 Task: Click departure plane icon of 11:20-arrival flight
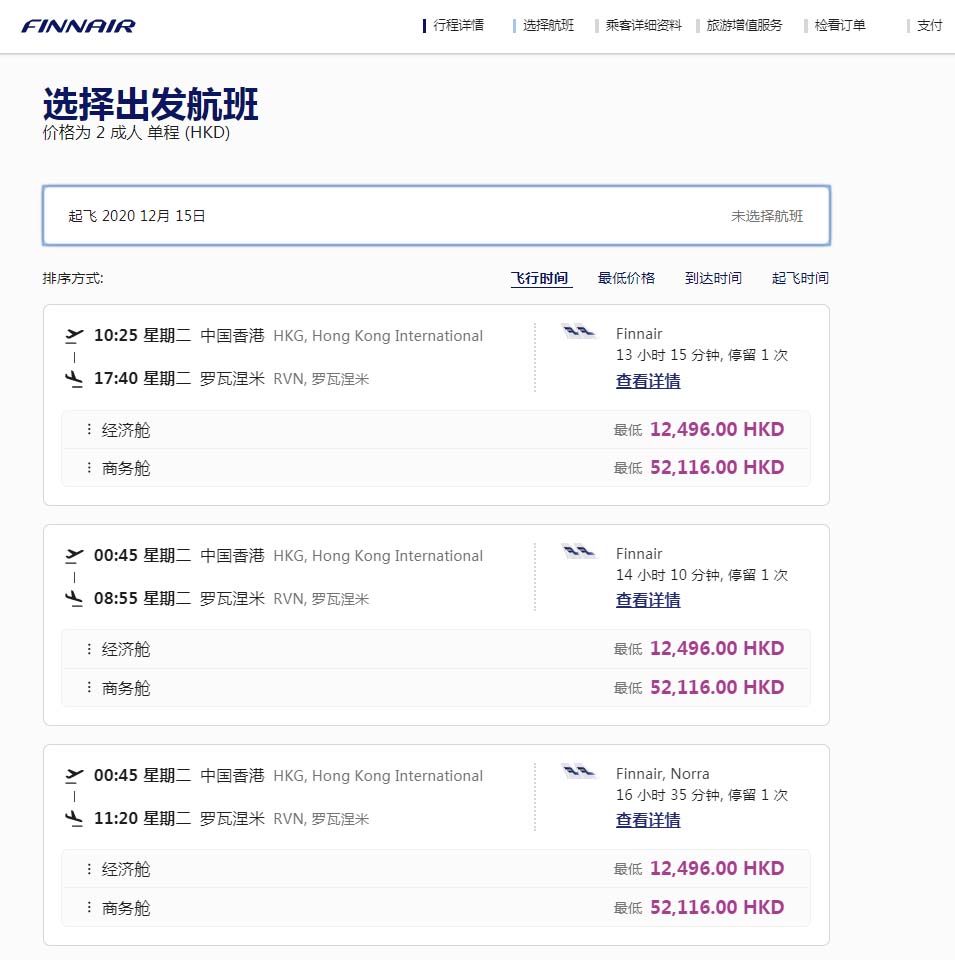74,775
